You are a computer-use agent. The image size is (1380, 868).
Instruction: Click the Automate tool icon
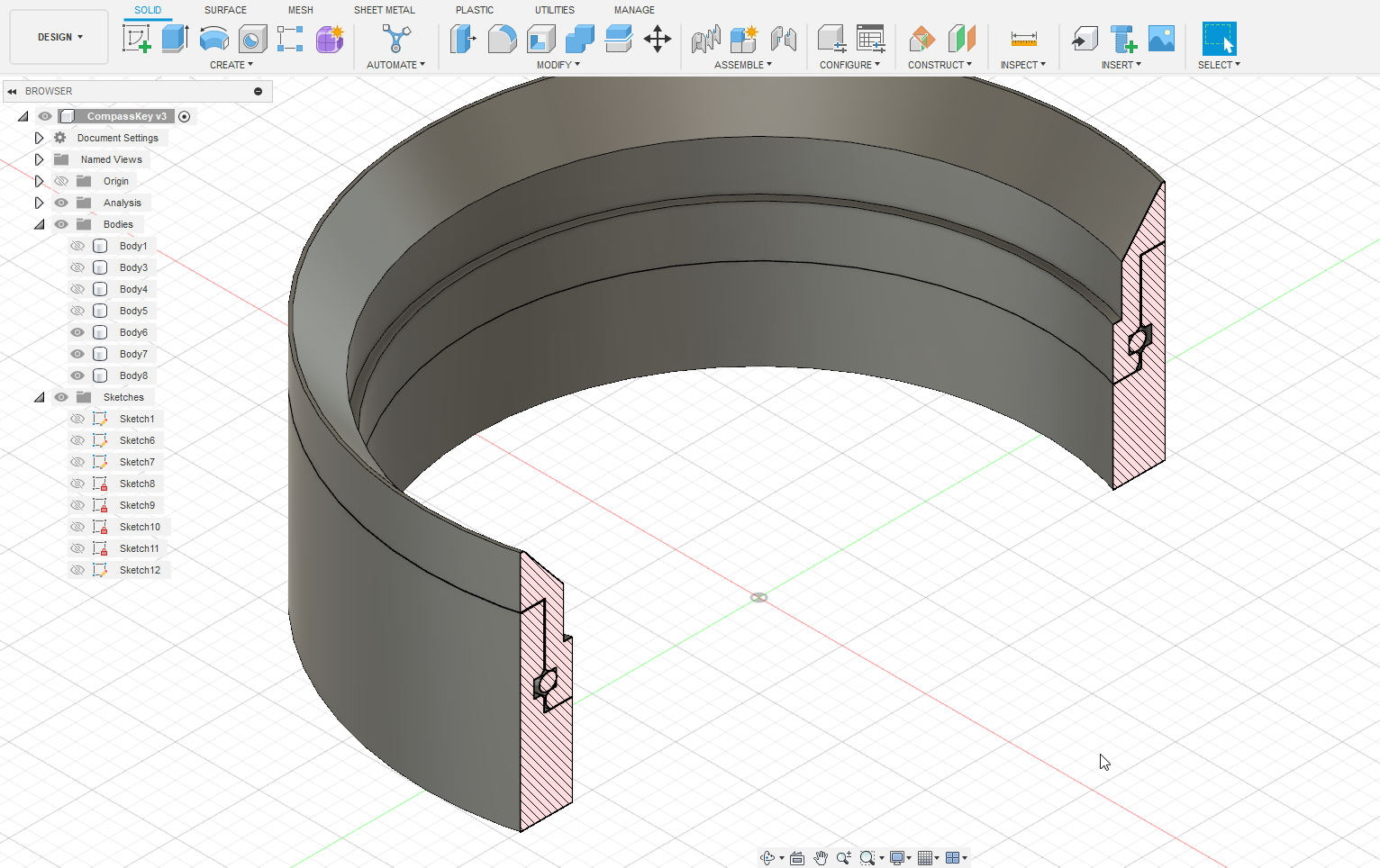click(396, 39)
